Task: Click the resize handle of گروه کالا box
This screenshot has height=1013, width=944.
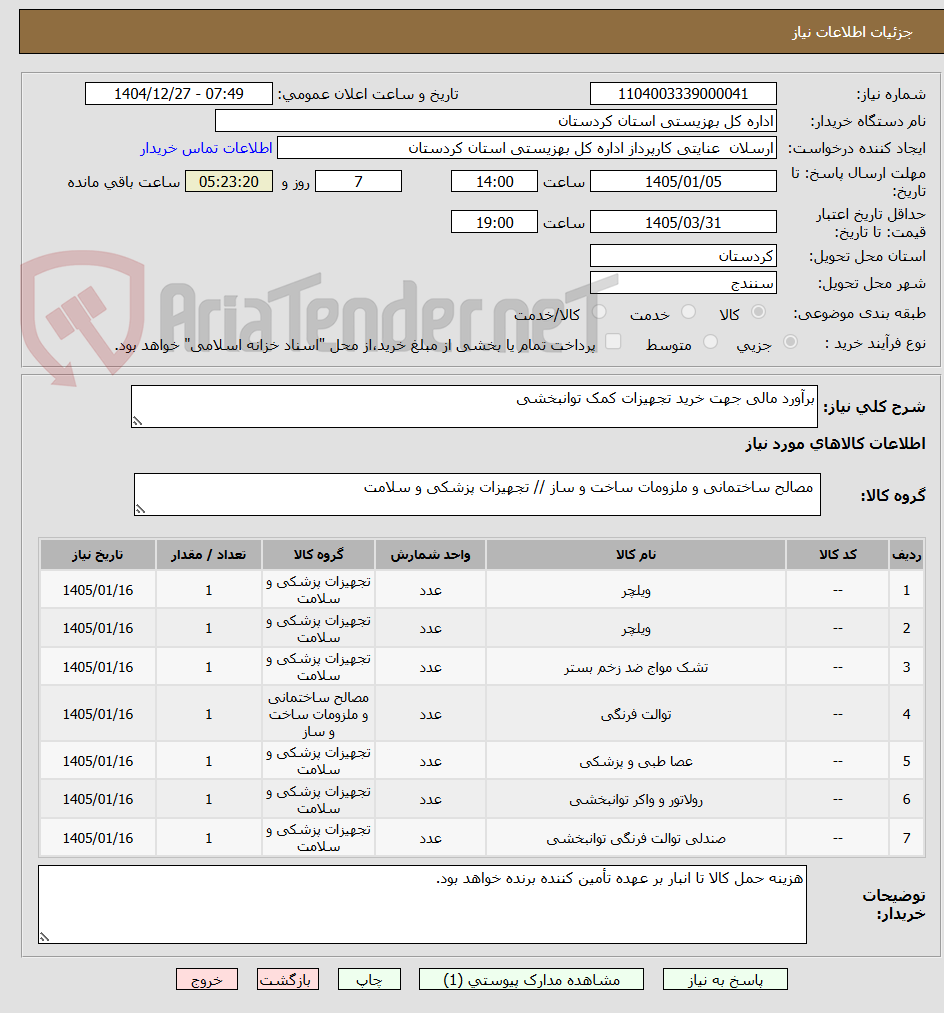Action: click(140, 509)
